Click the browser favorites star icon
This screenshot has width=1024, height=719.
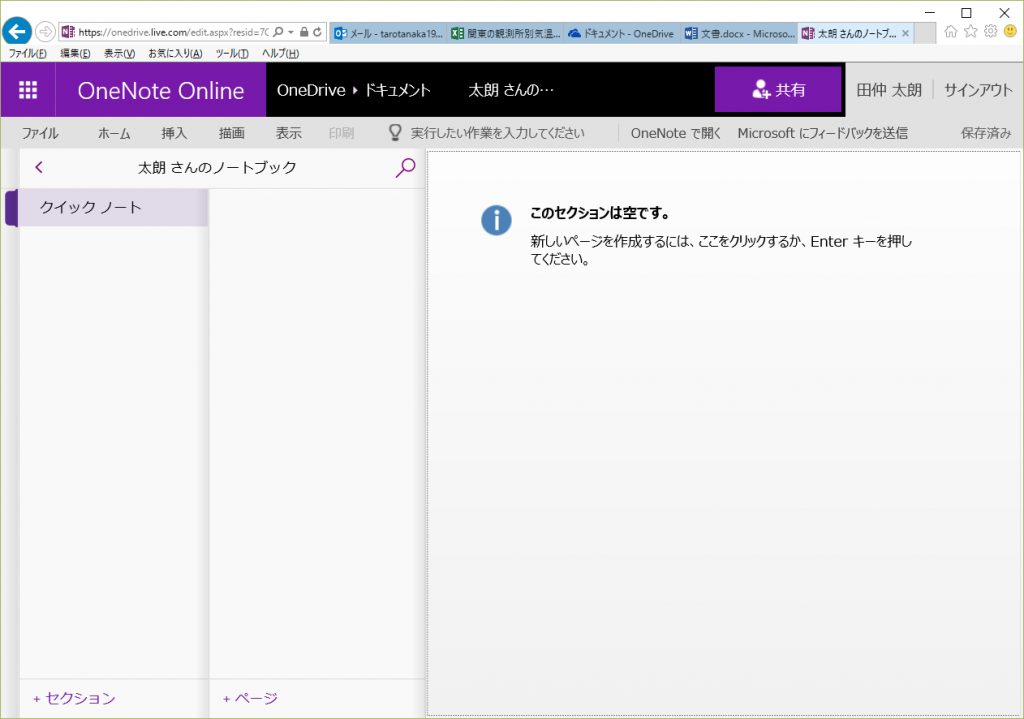pos(970,31)
